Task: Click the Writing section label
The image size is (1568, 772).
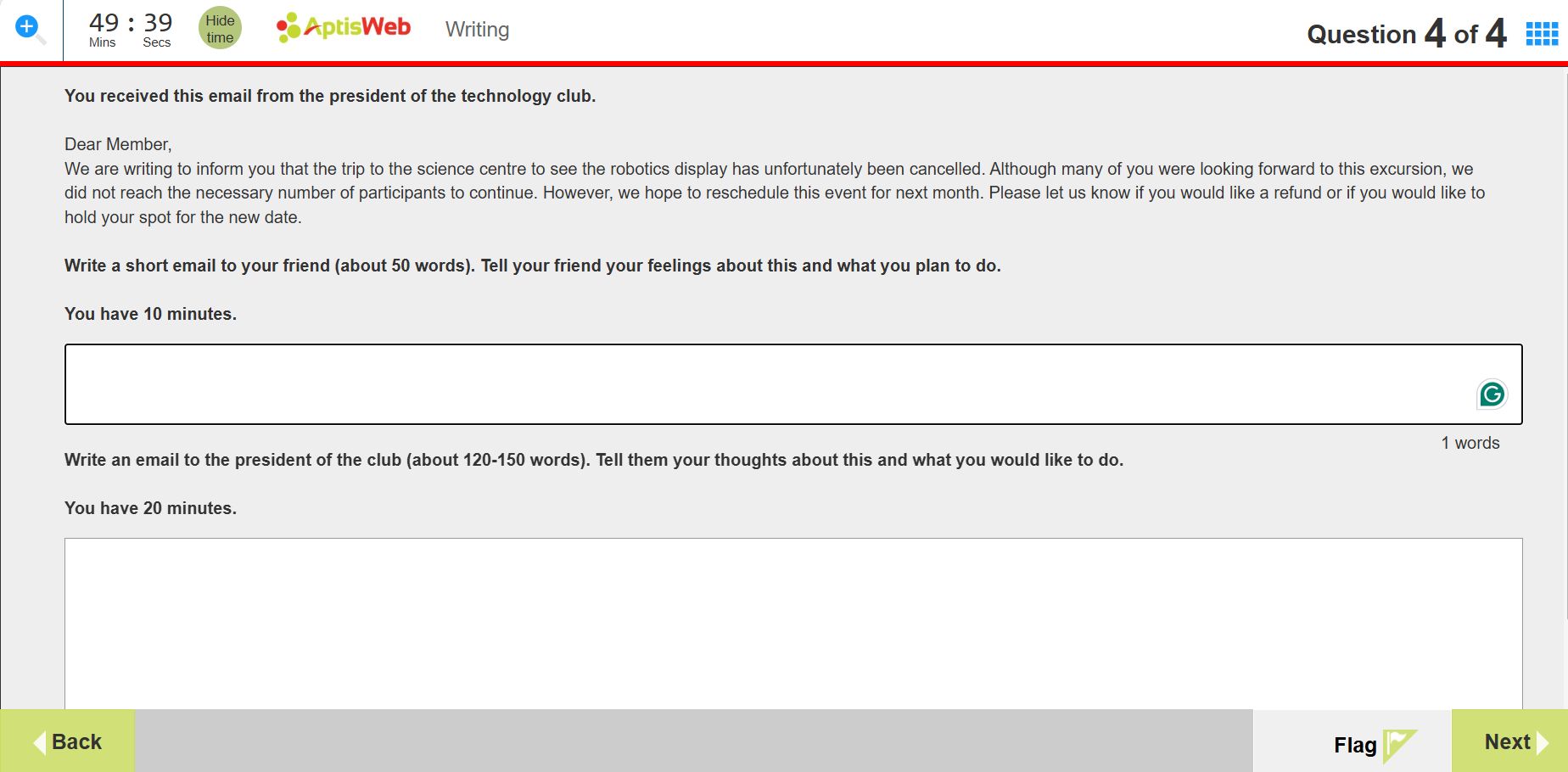Action: pyautogui.click(x=477, y=30)
